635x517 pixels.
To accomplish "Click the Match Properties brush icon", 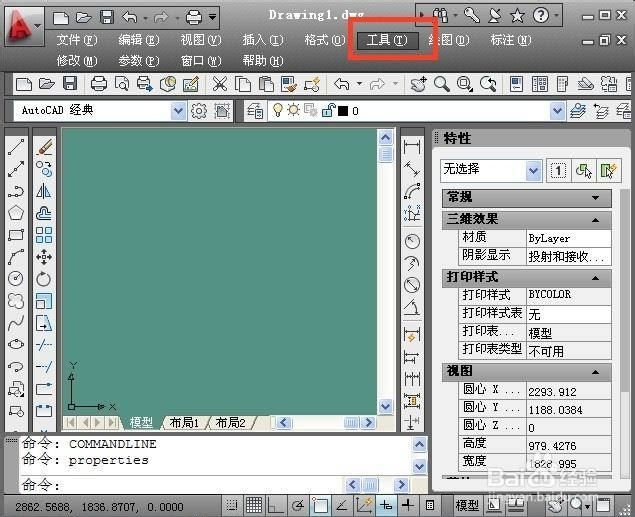I will pyautogui.click(x=289, y=84).
